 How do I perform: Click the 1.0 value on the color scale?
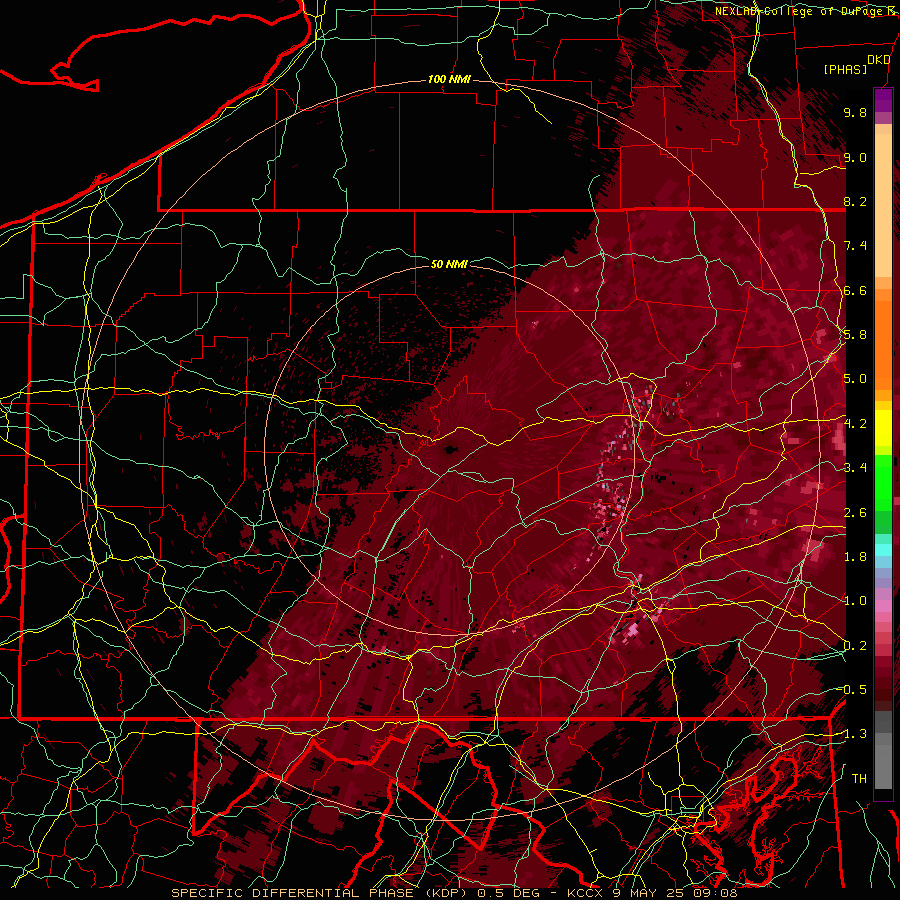(x=855, y=601)
